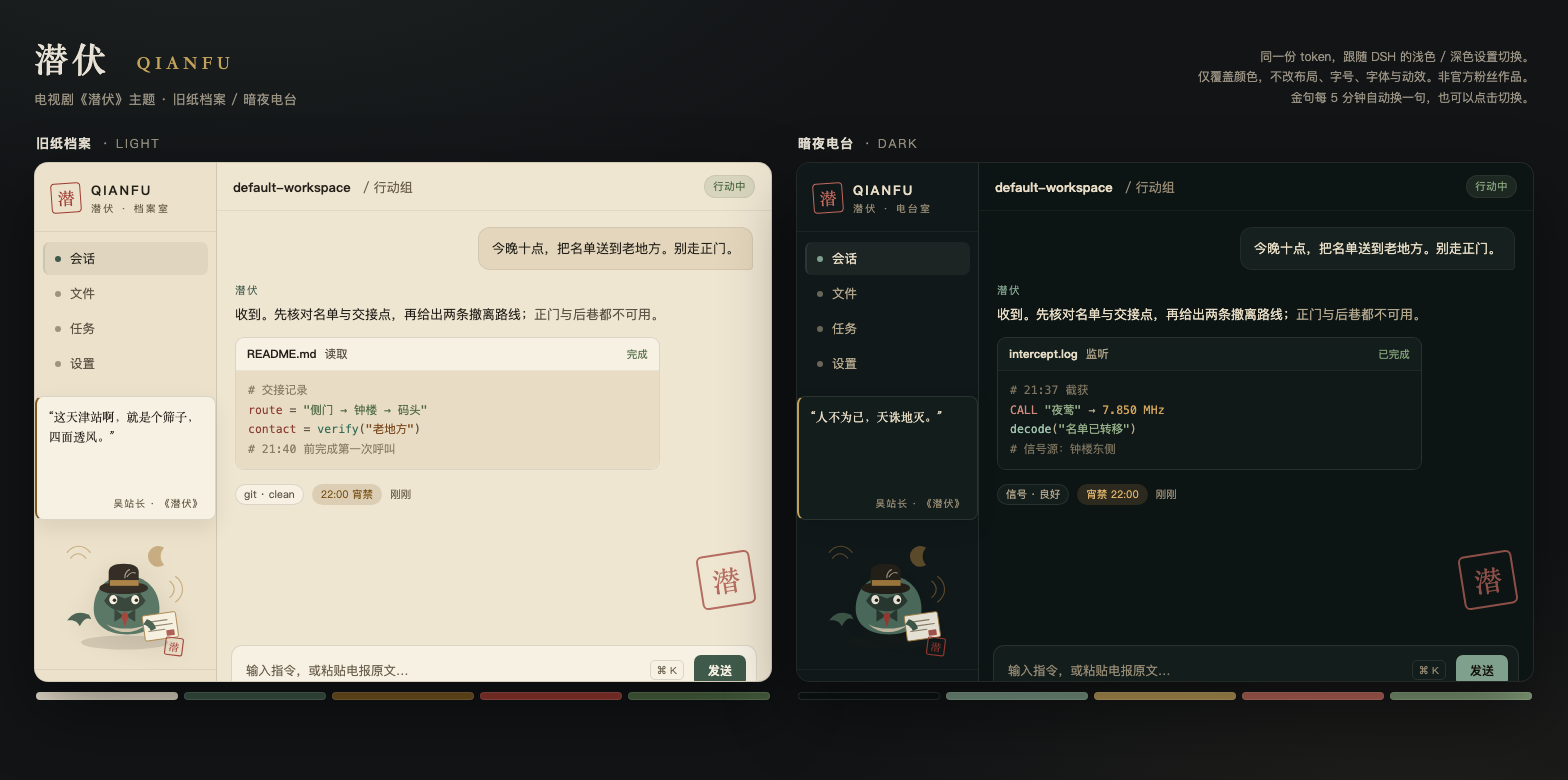1568x780 pixels.
Task: Switch quote by clicking 人不为己 card
Action: (887, 458)
